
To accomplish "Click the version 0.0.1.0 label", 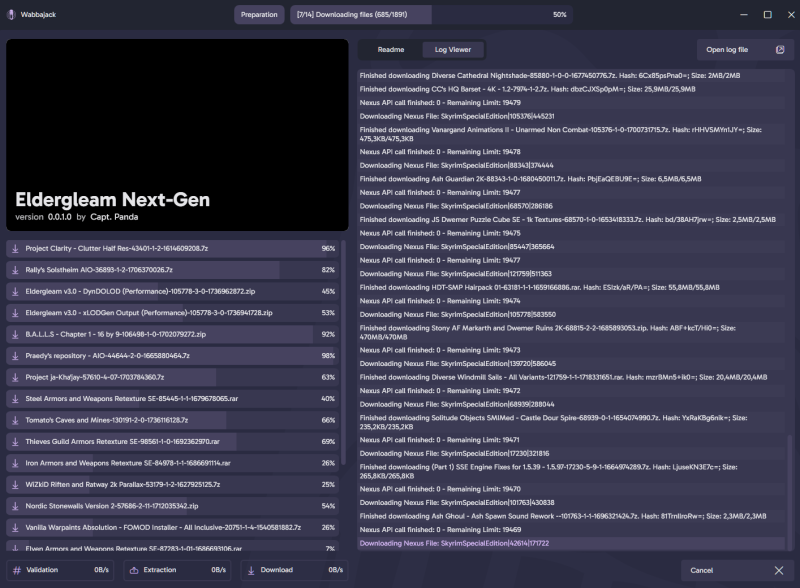I will click(43, 217).
